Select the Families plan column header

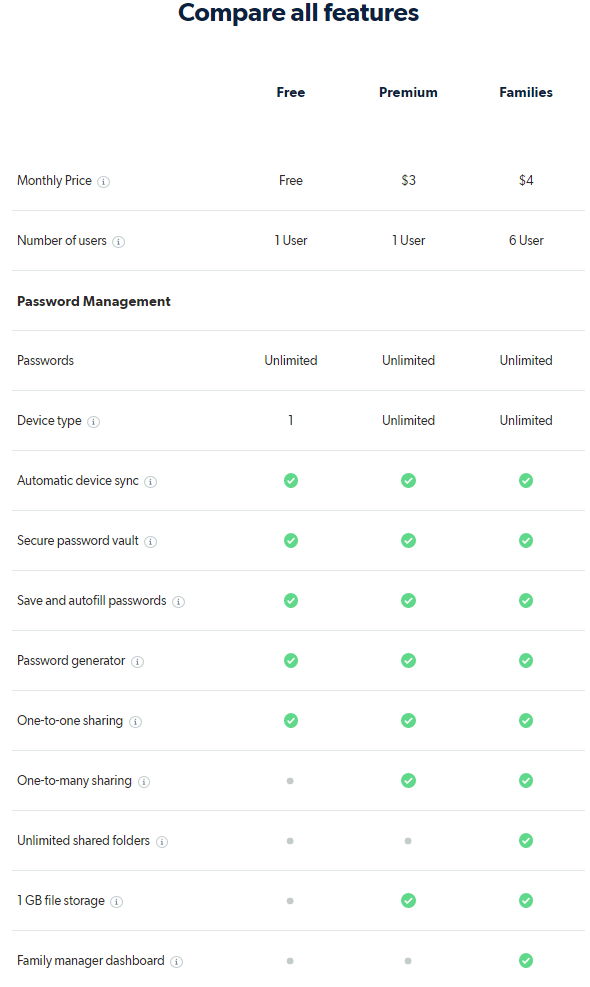(526, 93)
